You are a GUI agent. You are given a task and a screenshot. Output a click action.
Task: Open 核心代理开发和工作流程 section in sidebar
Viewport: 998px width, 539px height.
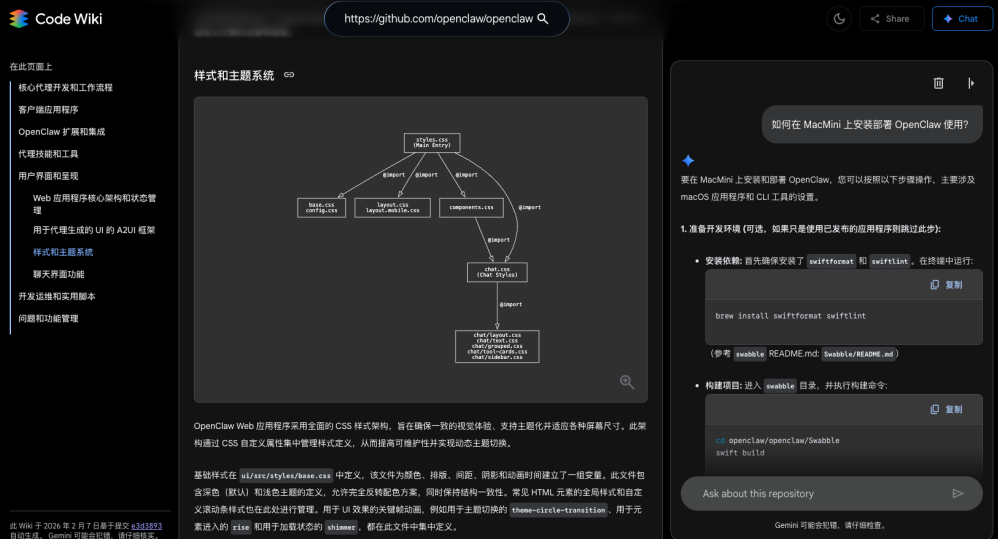[65, 87]
